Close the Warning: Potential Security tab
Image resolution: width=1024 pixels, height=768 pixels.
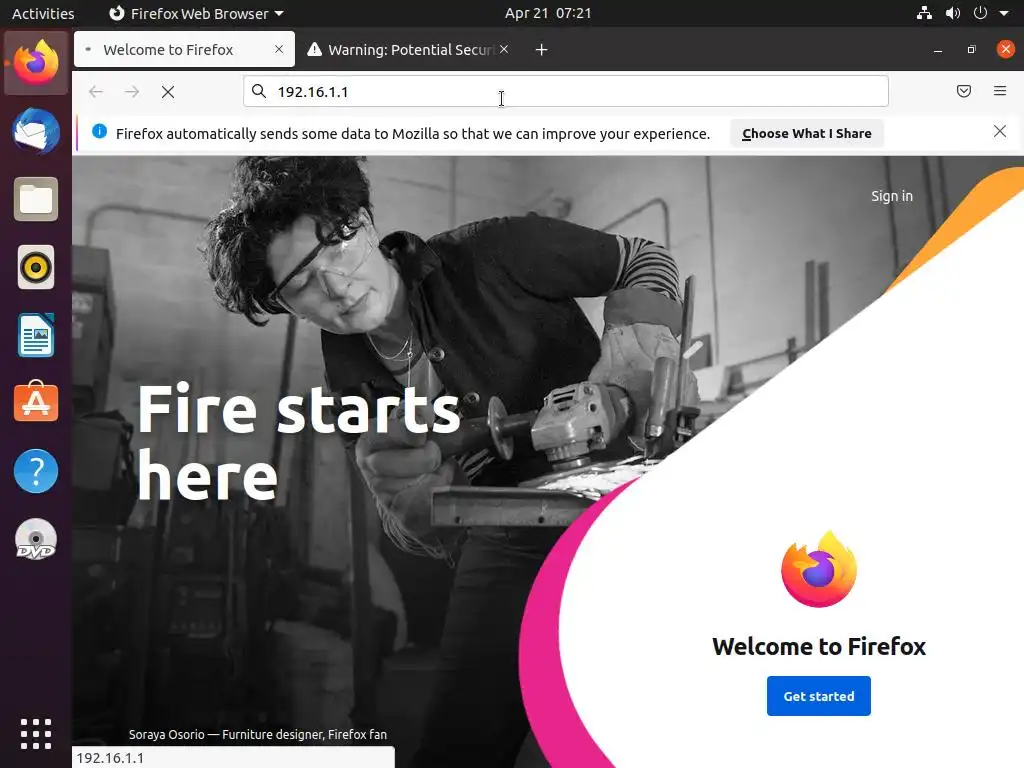tap(504, 49)
